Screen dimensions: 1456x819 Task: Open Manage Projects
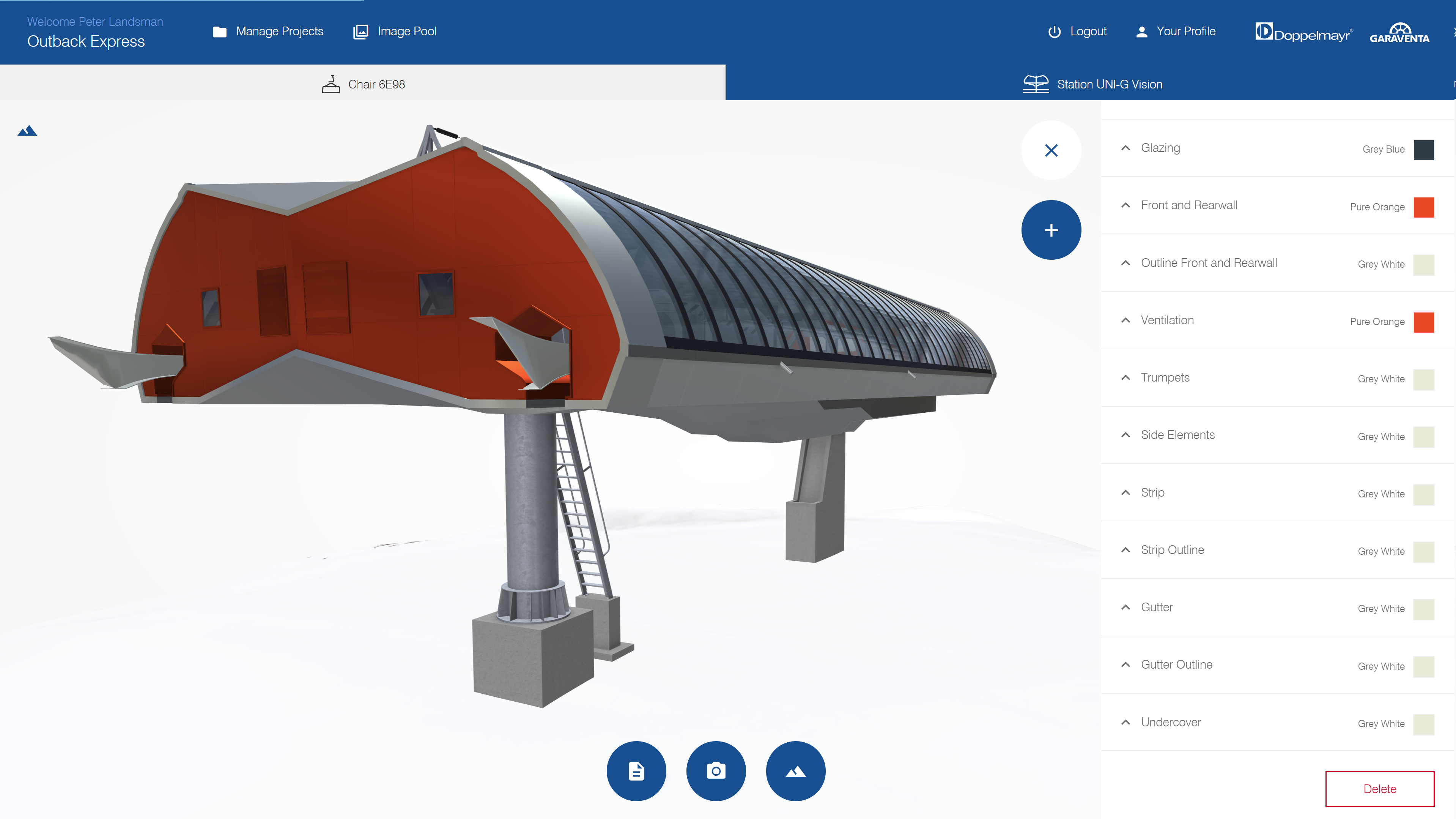point(268,32)
